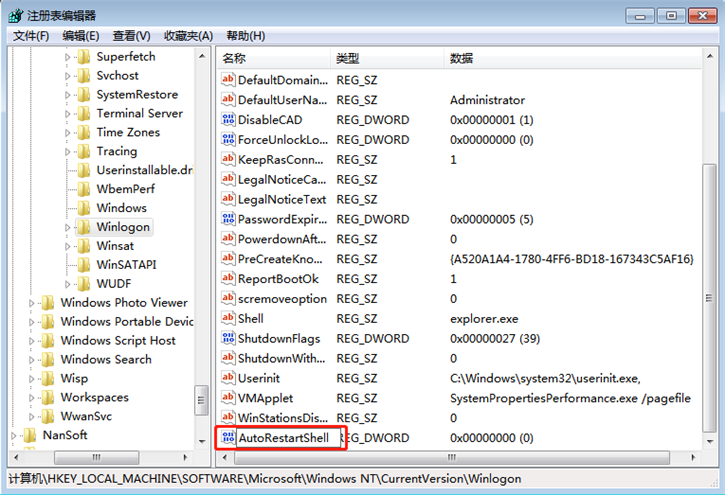725x495 pixels.
Task: Select the PasswordExpiryWarning DWORD icon
Action: coord(228,219)
